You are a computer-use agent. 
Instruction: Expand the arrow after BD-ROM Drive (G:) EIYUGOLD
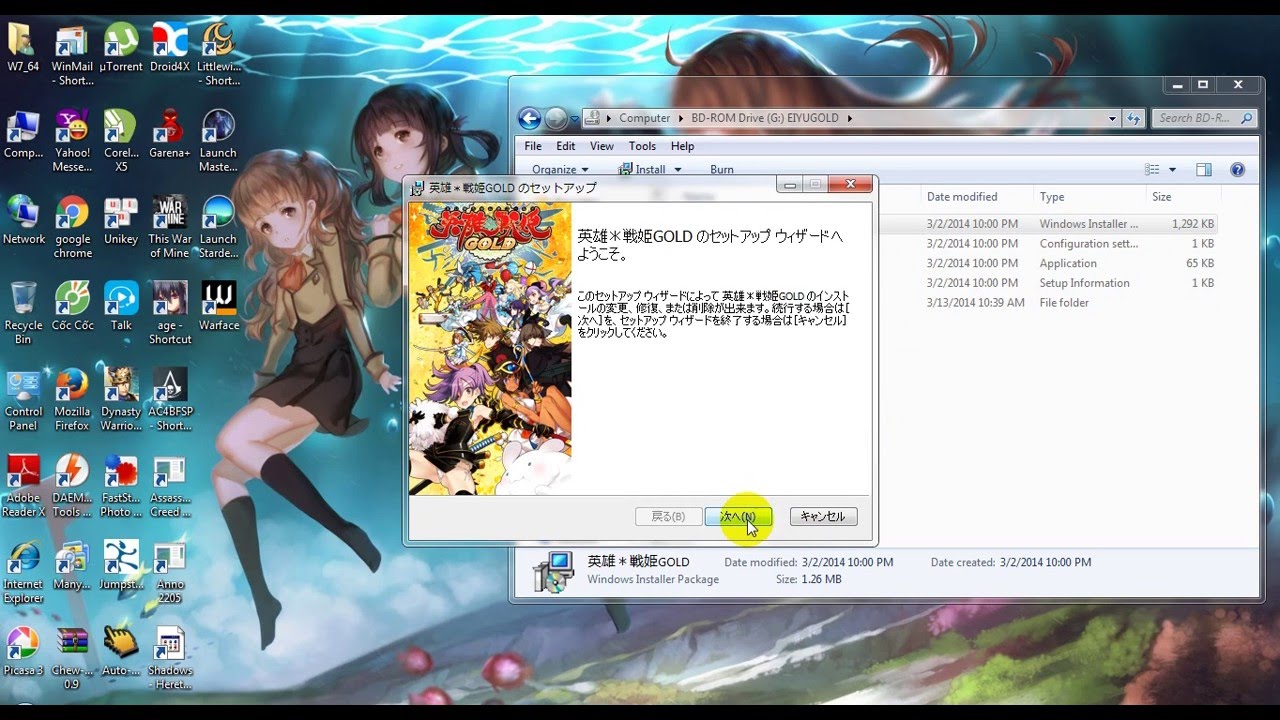coord(850,118)
